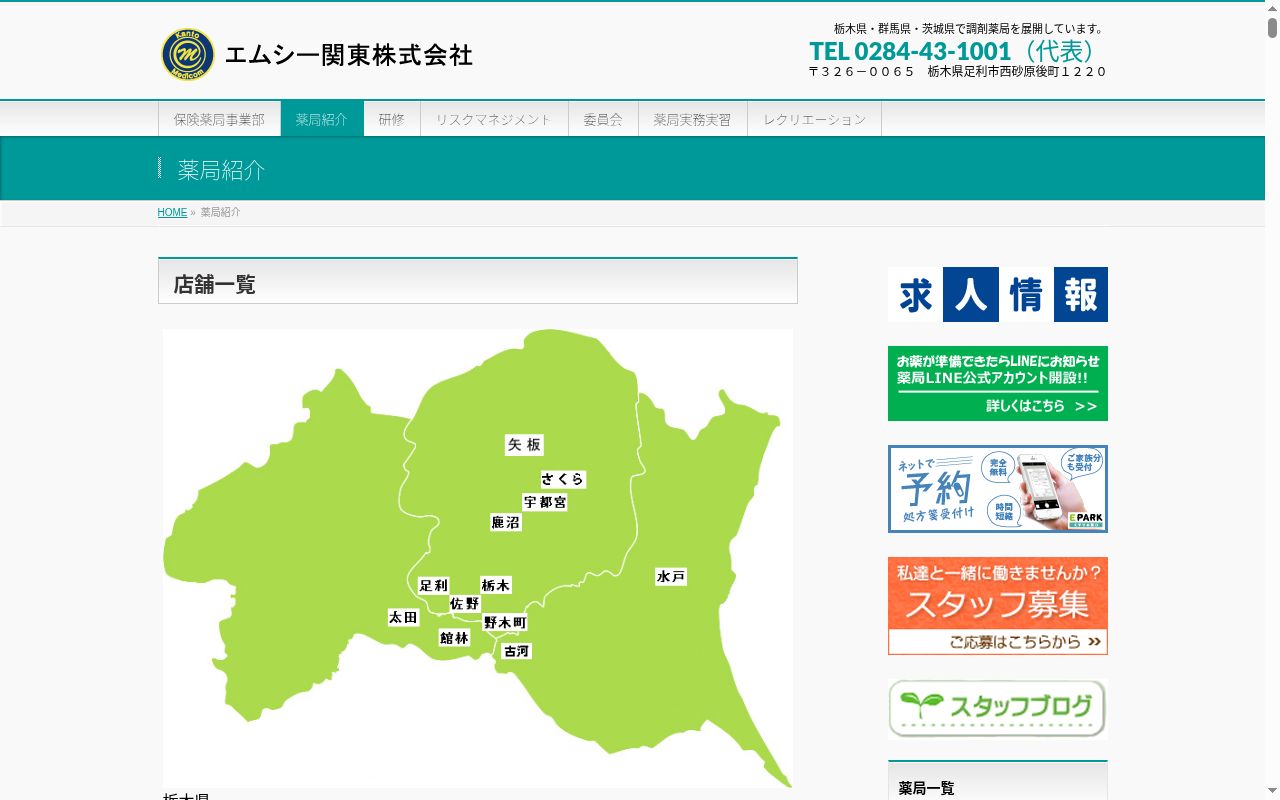Select 矢板 on the map
This screenshot has height=800, width=1280.
pyautogui.click(x=524, y=445)
